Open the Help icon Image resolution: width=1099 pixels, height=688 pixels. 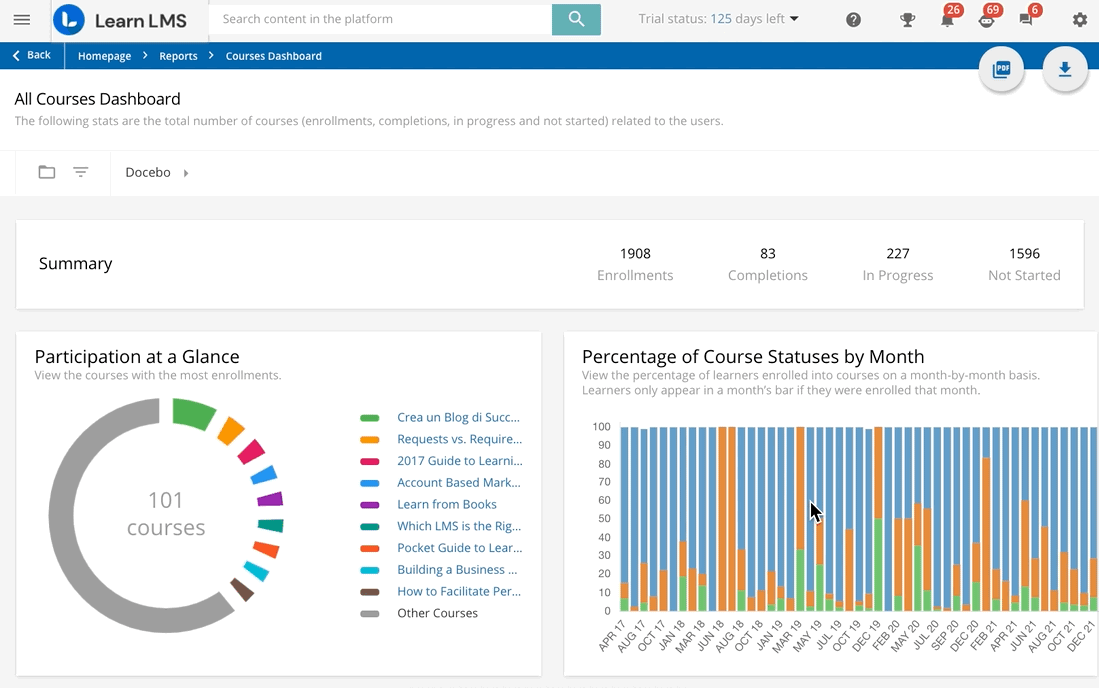(853, 20)
